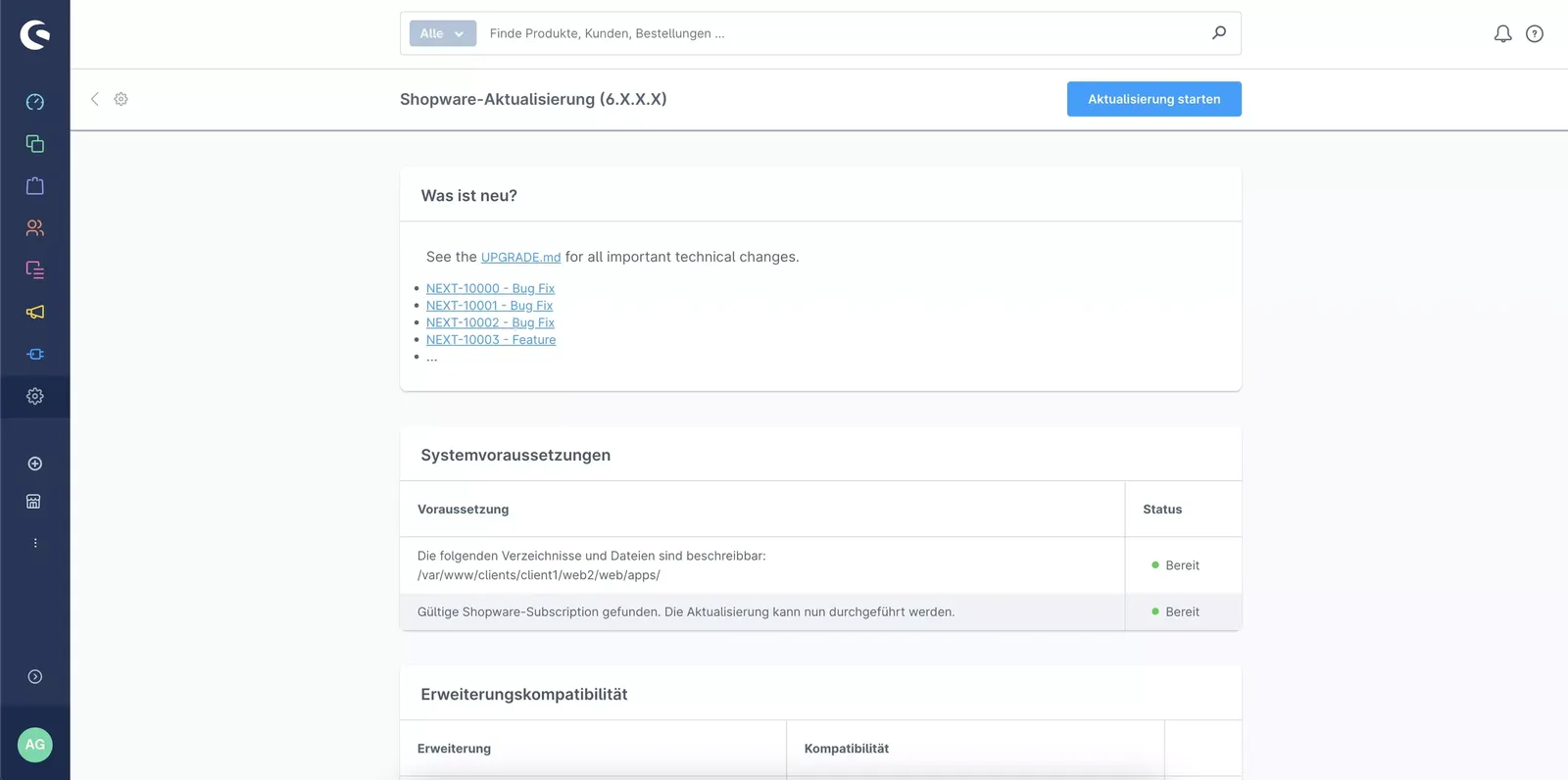Open 'NEXT-10001 - Bug Fix' link
Image resolution: width=1568 pixels, height=780 pixels.
pyautogui.click(x=489, y=306)
